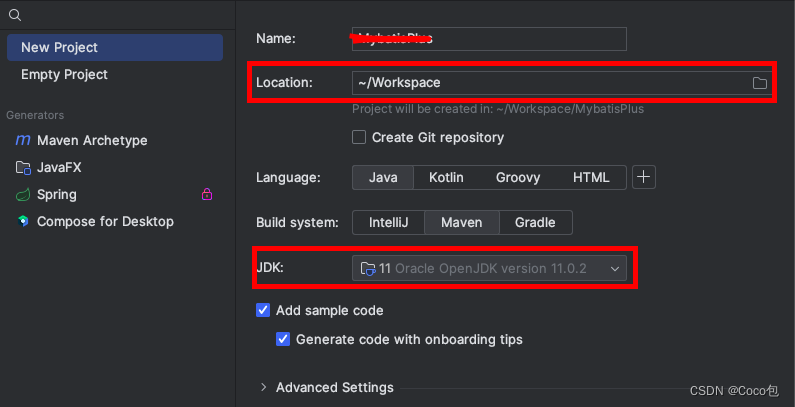
Task: Click the Spring leaf icon
Action: pos(23,195)
